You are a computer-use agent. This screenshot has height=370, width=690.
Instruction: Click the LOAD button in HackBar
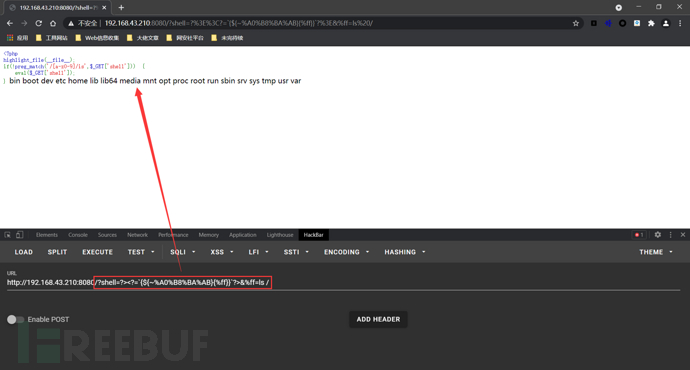pos(24,252)
